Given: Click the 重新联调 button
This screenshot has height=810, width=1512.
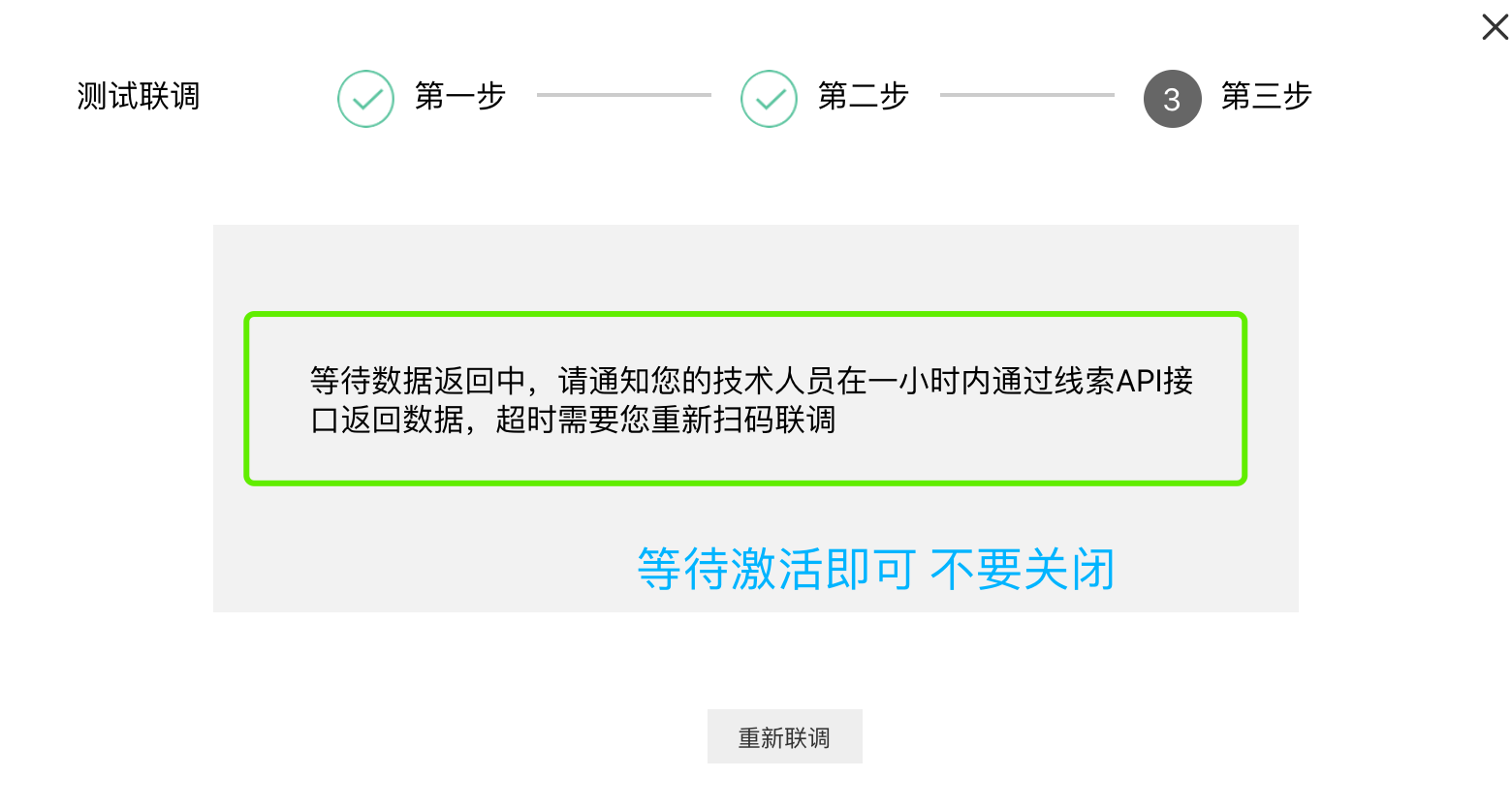Looking at the screenshot, I should 784,737.
